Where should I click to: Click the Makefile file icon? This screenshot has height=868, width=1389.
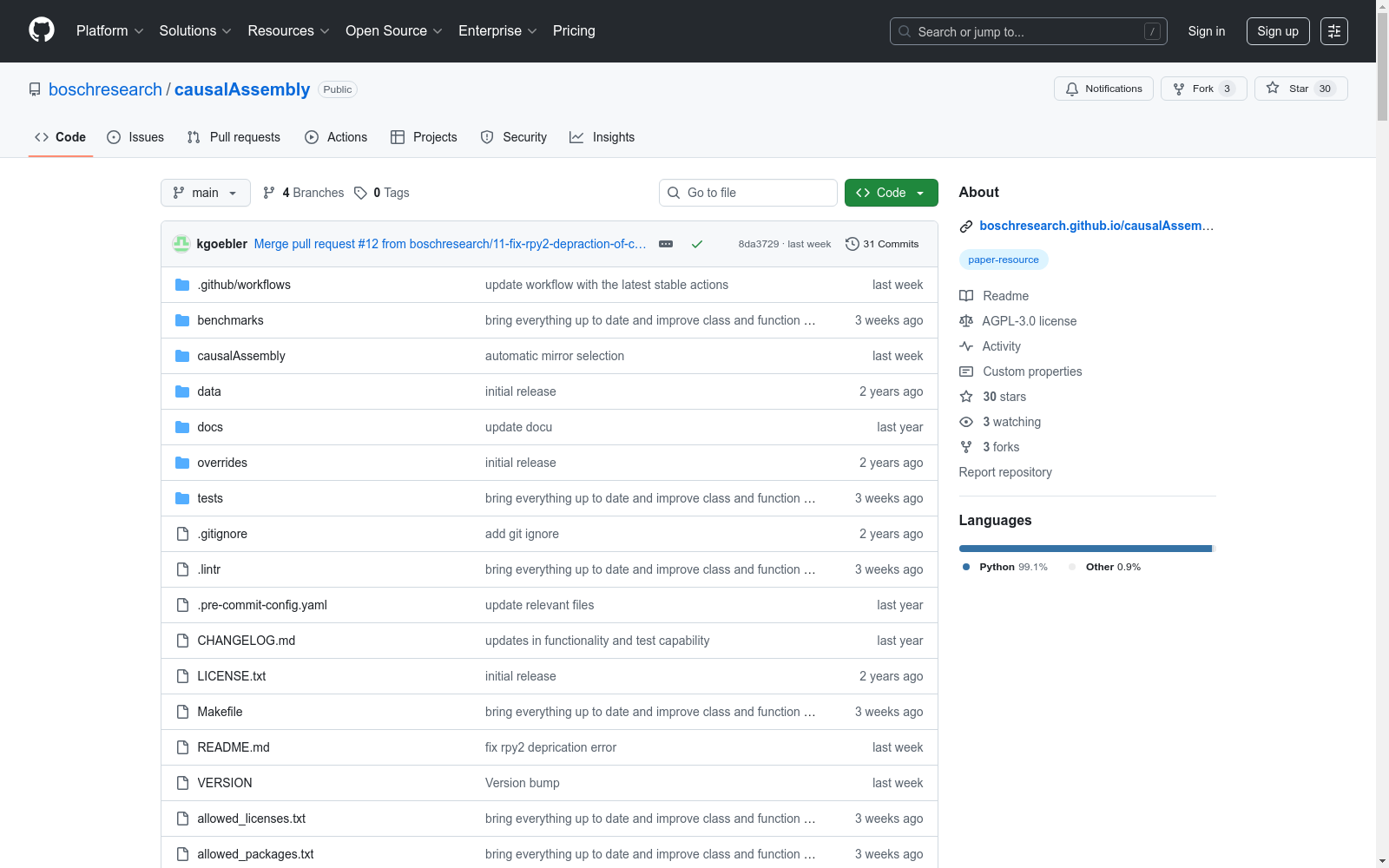pos(182,712)
